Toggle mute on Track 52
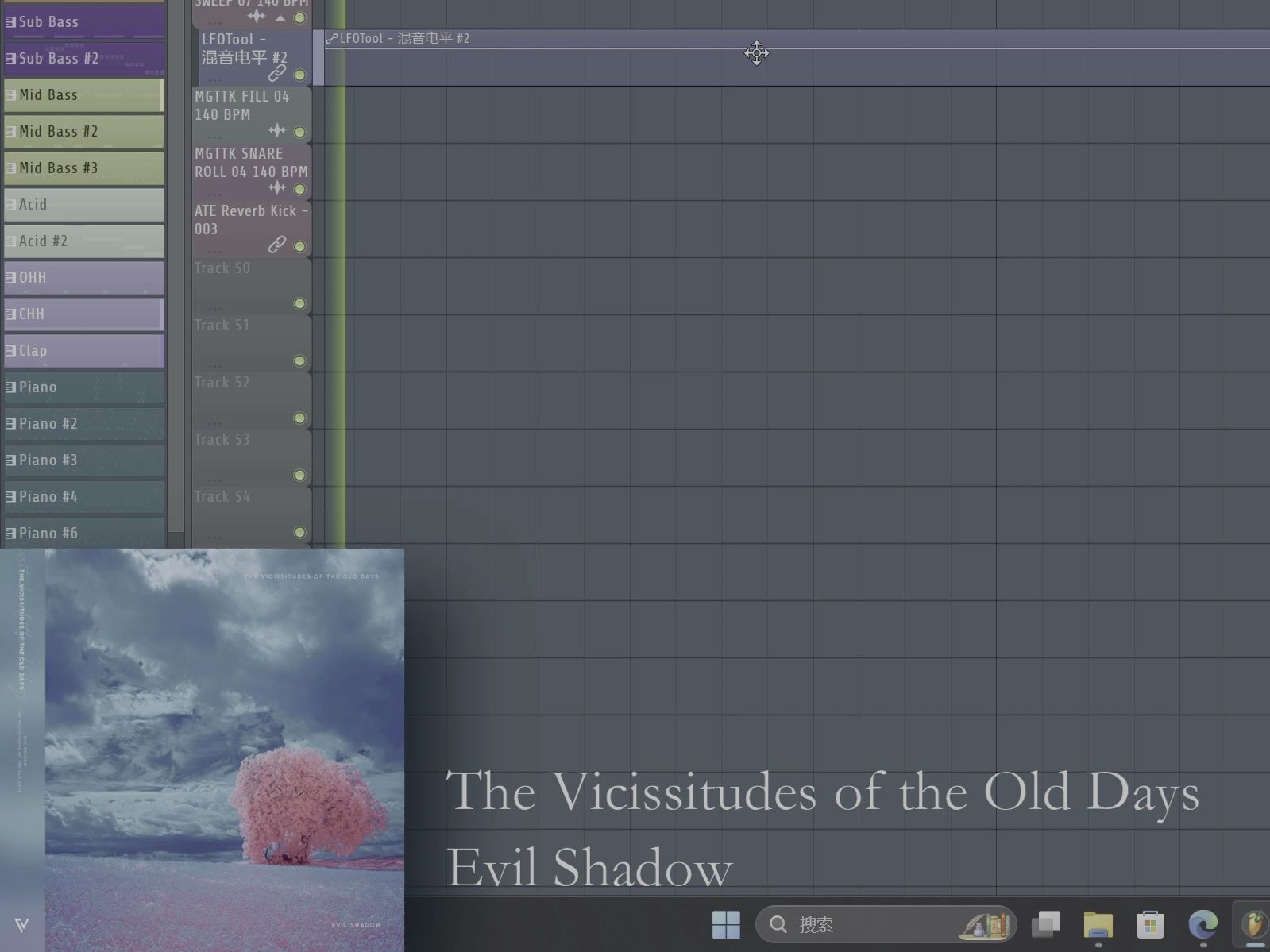The width and height of the screenshot is (1270, 952). (x=299, y=418)
